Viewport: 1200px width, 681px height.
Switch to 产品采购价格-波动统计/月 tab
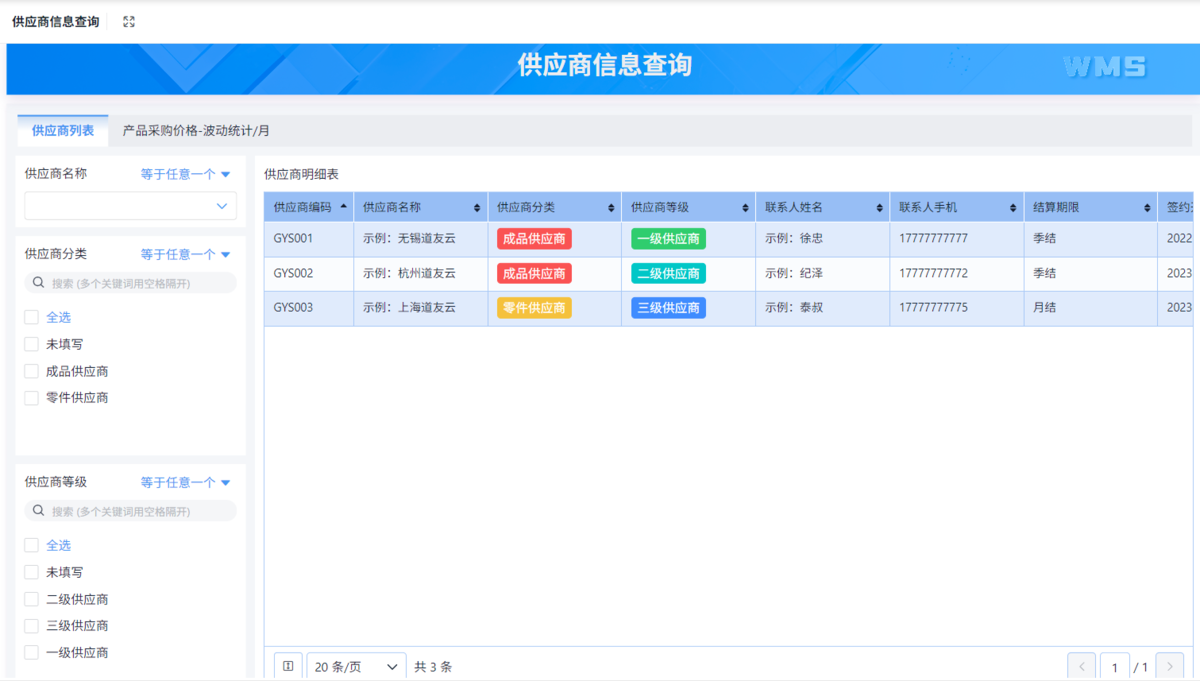(x=196, y=130)
